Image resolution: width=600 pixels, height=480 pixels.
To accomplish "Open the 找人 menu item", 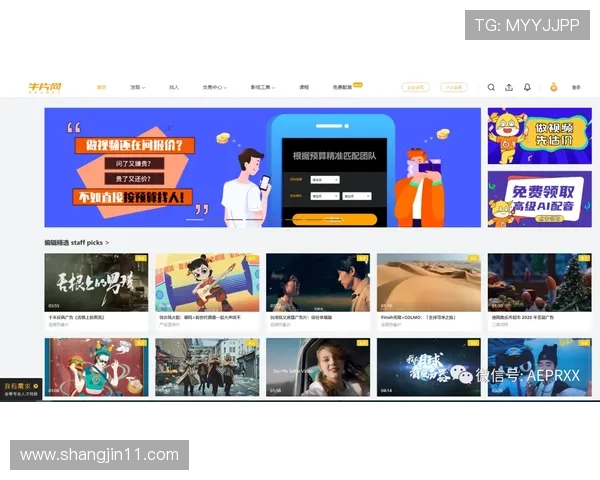I will tap(174, 88).
